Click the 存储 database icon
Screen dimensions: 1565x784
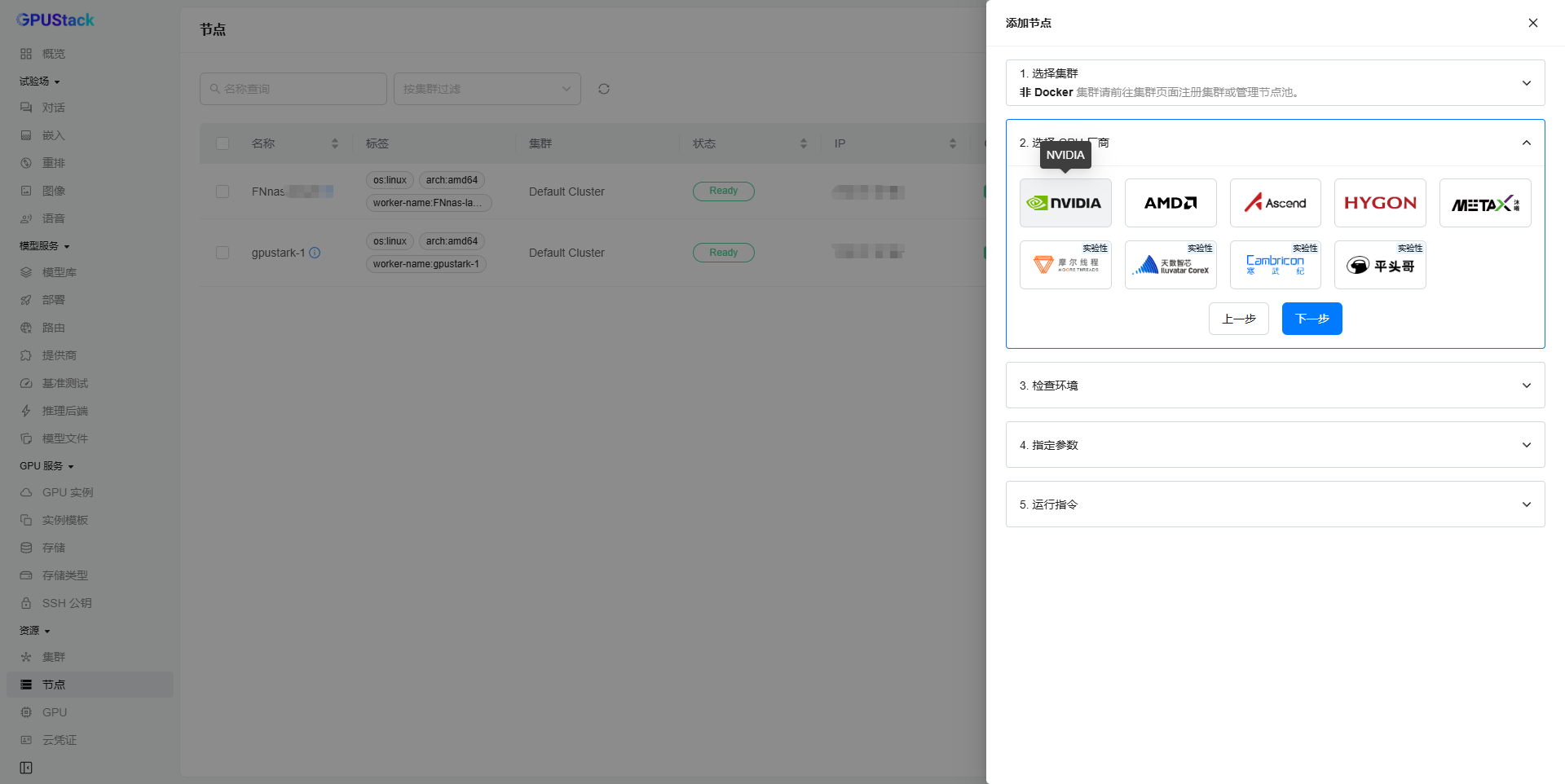click(26, 548)
